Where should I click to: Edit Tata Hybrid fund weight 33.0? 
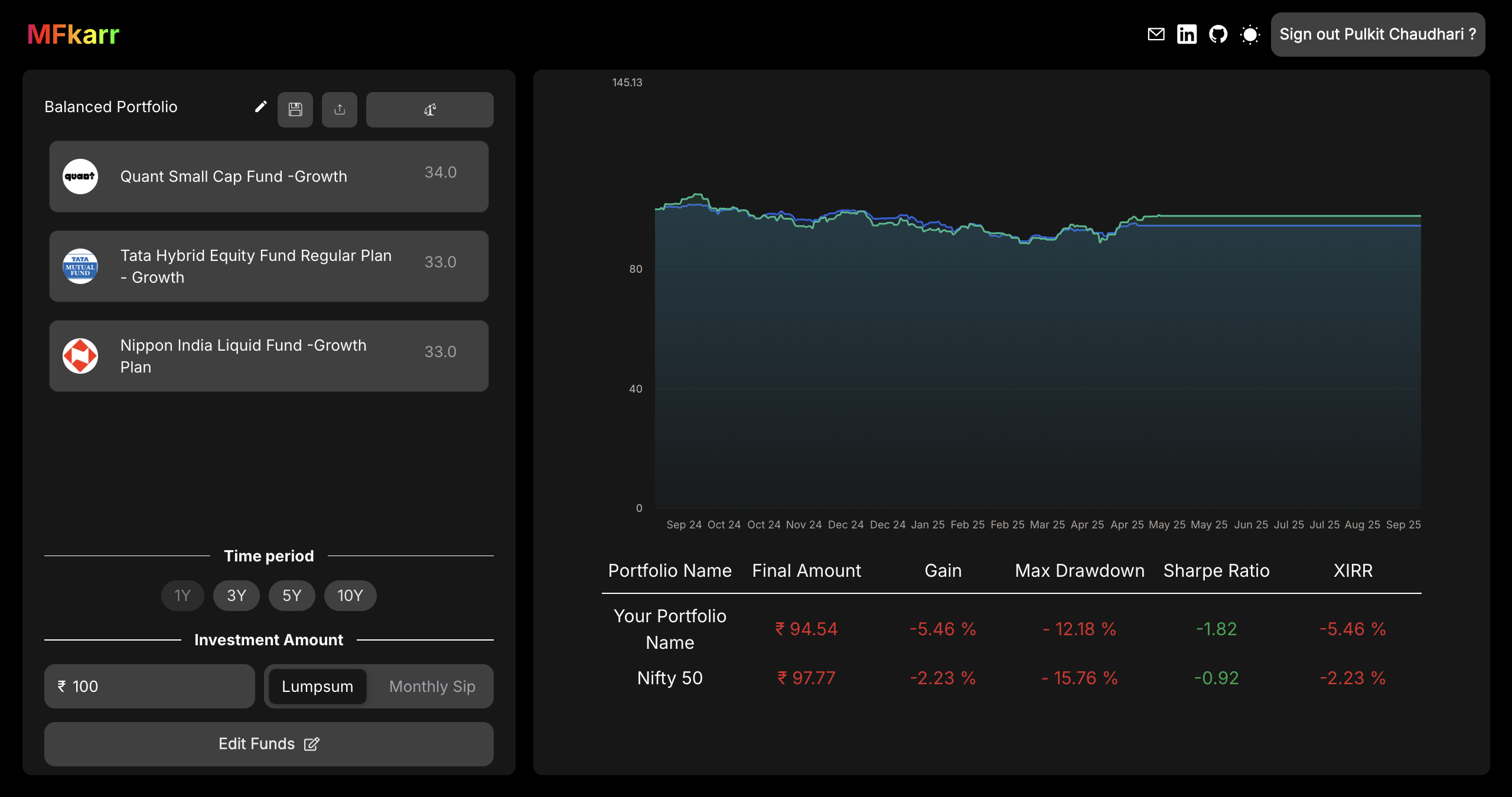[x=441, y=262]
